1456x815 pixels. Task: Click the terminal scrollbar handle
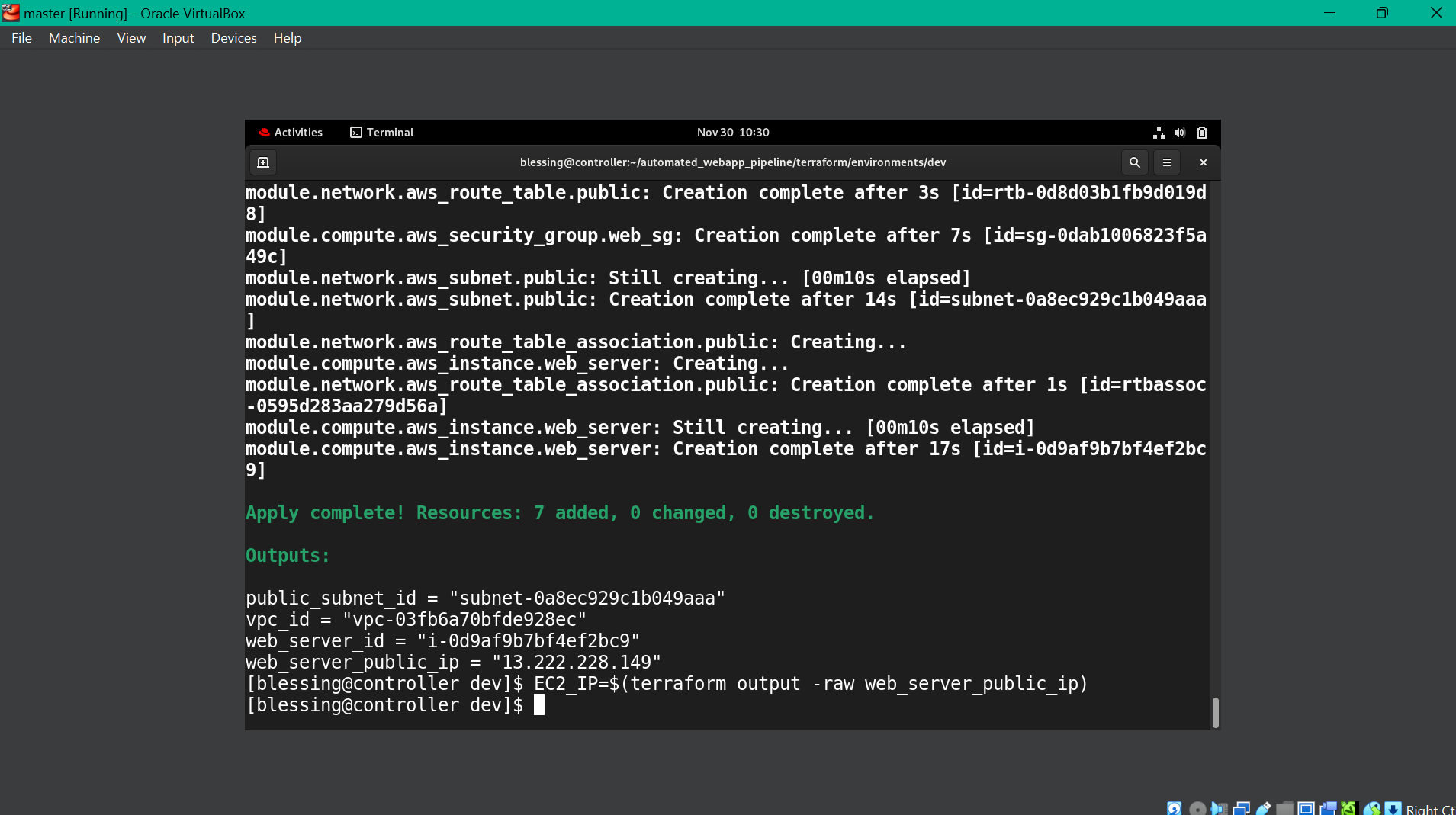1214,713
